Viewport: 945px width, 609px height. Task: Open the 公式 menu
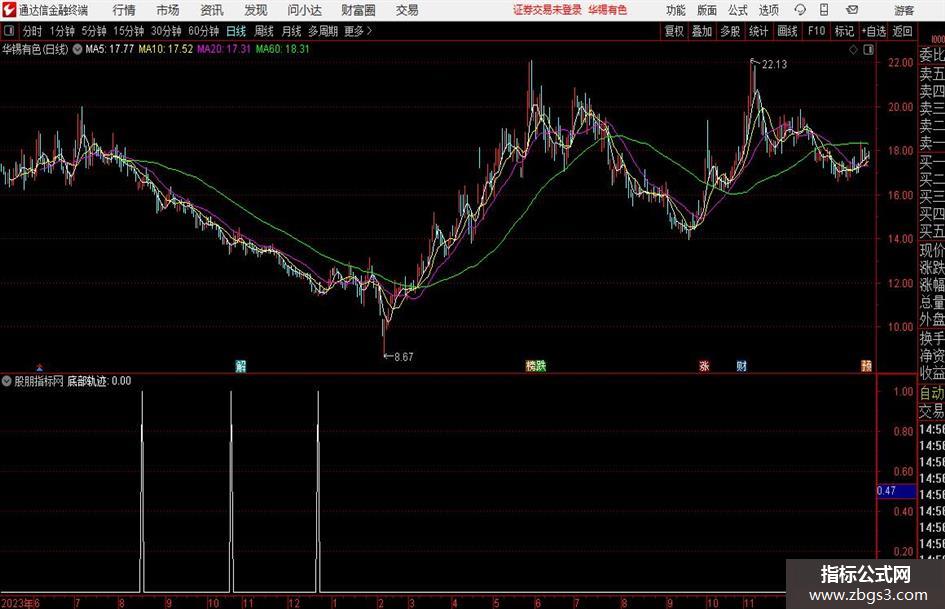pos(738,10)
